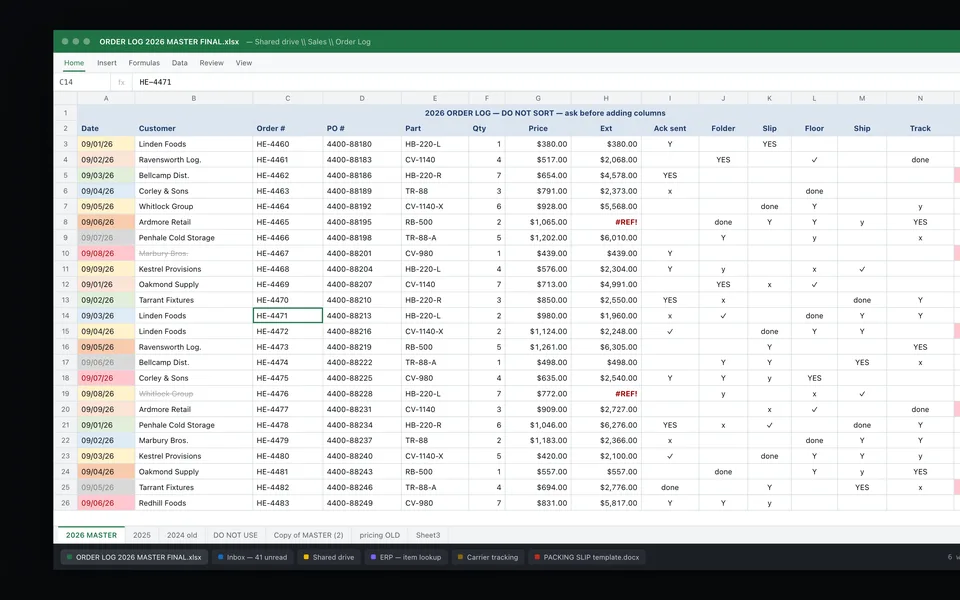Viewport: 960px width, 600px height.
Task: Click the Order # header cell
Action: coord(288,129)
